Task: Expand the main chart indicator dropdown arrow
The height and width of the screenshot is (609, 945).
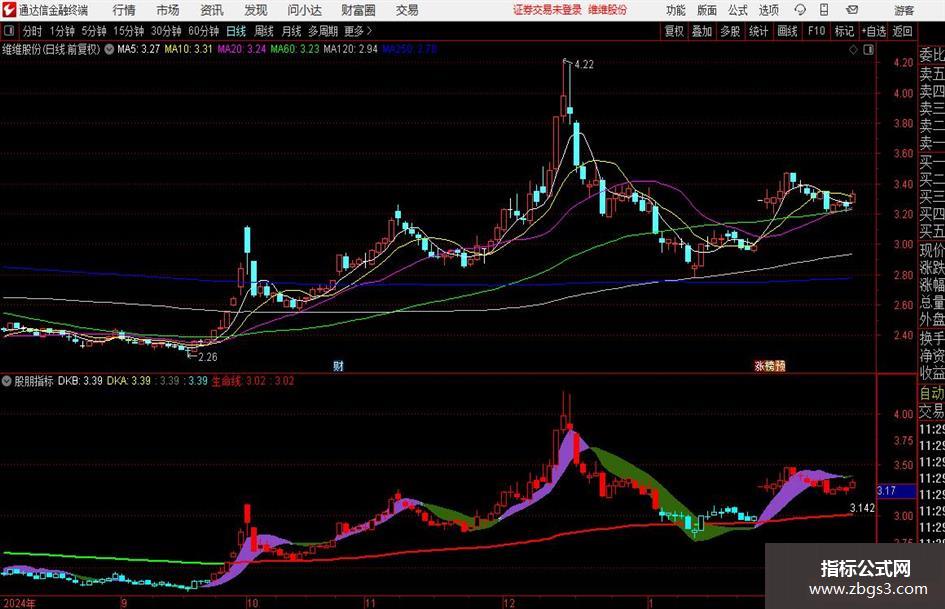Action: click(x=109, y=49)
